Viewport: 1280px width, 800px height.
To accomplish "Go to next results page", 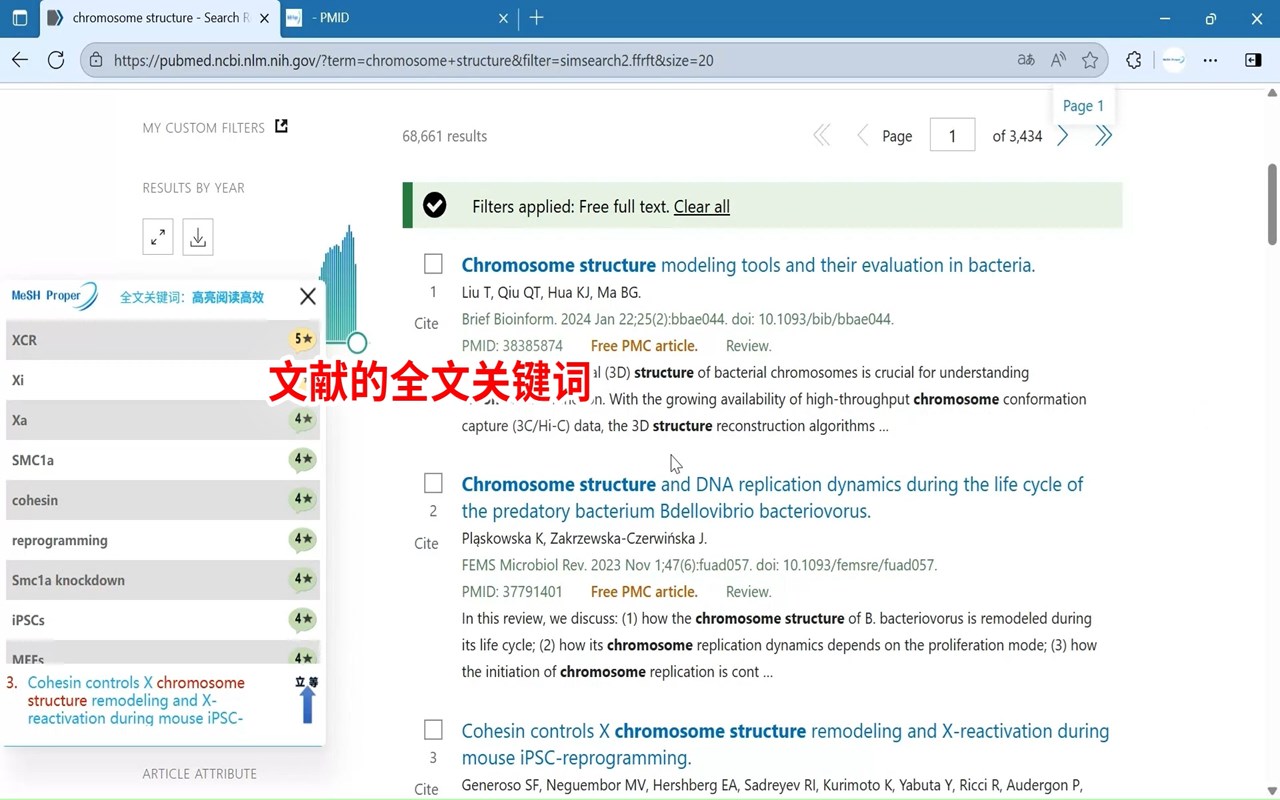I will (1063, 136).
